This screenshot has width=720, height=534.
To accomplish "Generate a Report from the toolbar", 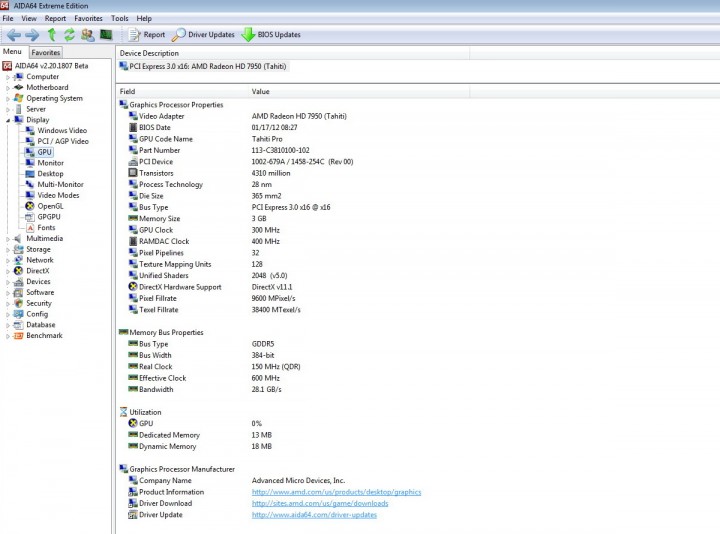I will coord(146,34).
